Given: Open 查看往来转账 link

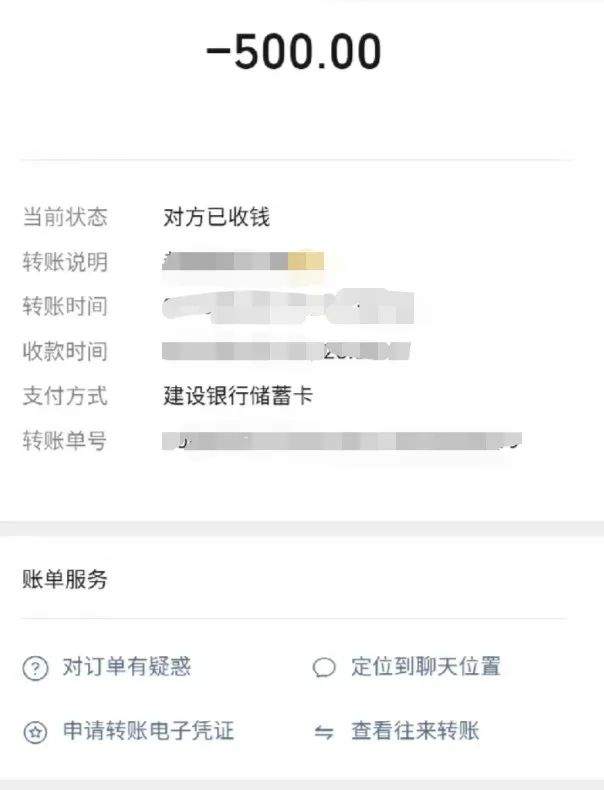Looking at the screenshot, I should click(415, 731).
